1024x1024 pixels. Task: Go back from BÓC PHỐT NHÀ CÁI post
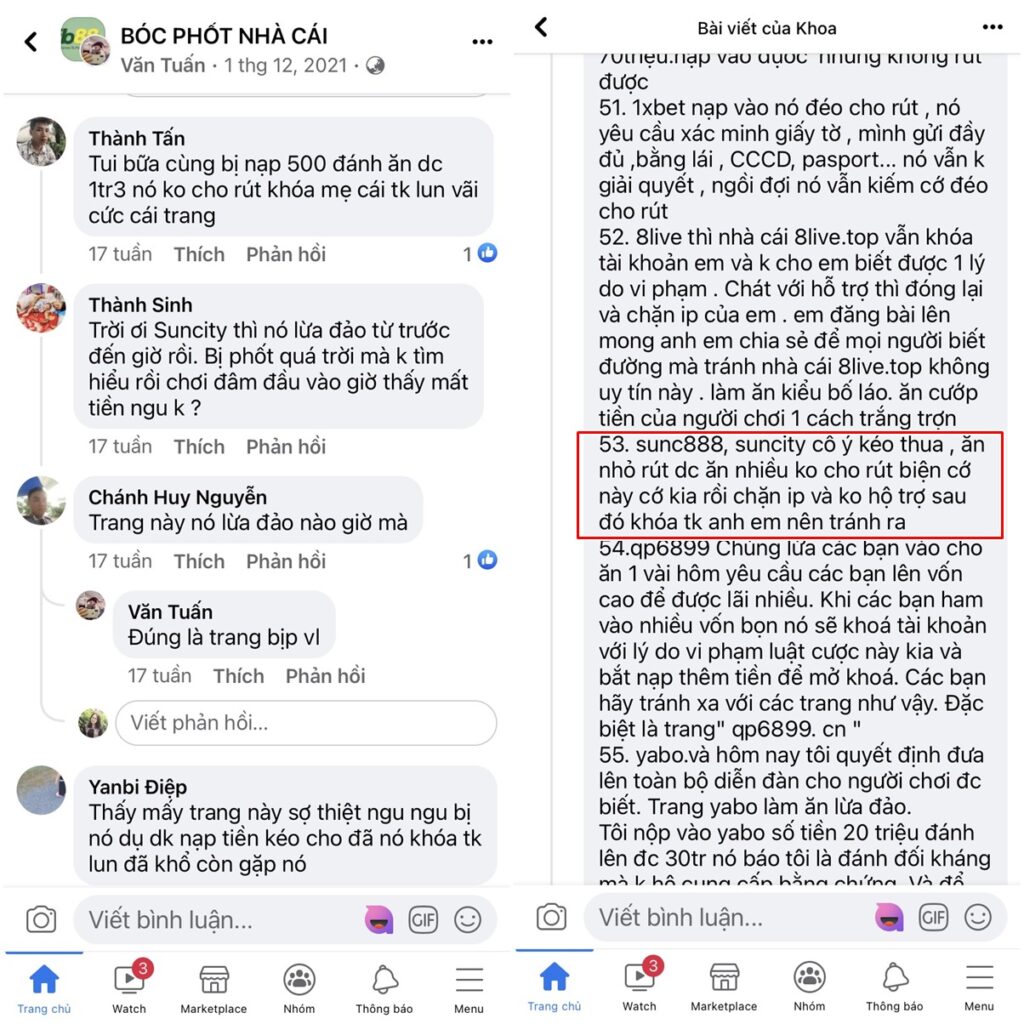point(31,42)
